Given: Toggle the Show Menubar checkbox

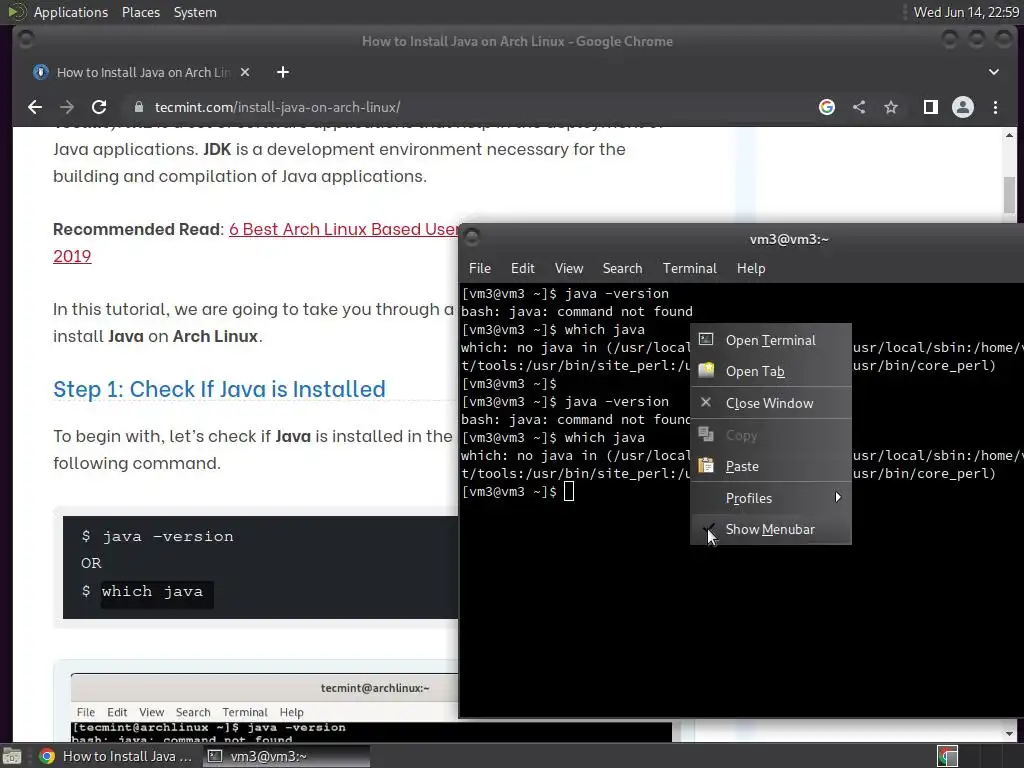Looking at the screenshot, I should (x=708, y=529).
